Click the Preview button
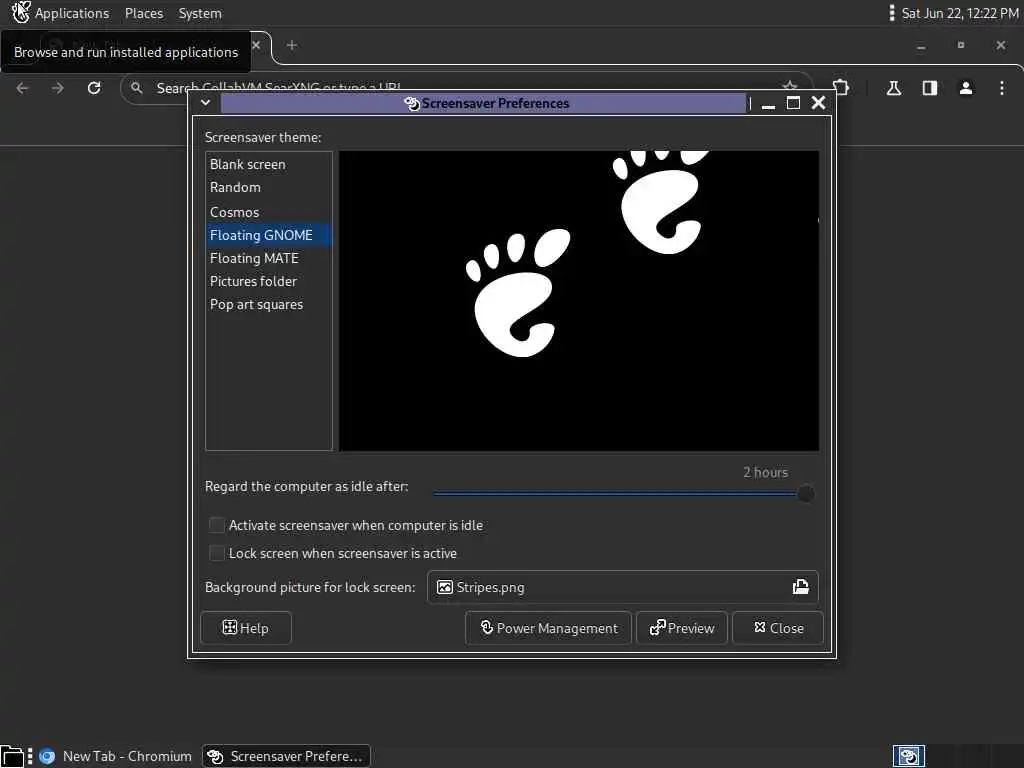This screenshot has width=1024, height=768. pyautogui.click(x=682, y=628)
